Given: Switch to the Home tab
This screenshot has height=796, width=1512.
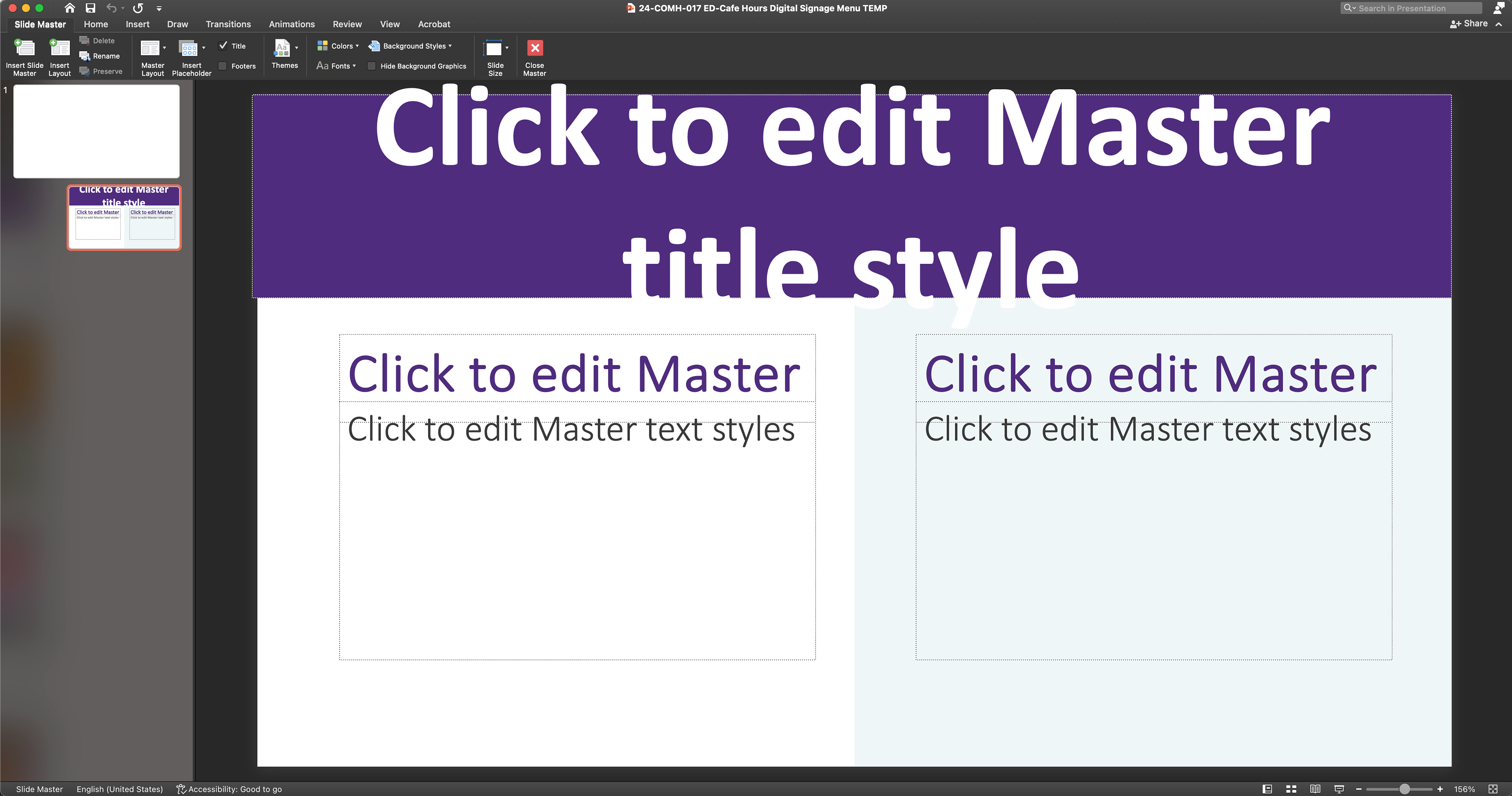Looking at the screenshot, I should 96,24.
